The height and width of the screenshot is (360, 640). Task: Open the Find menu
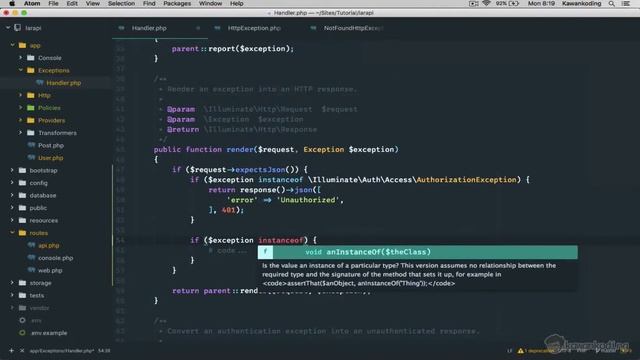click(x=149, y=3)
